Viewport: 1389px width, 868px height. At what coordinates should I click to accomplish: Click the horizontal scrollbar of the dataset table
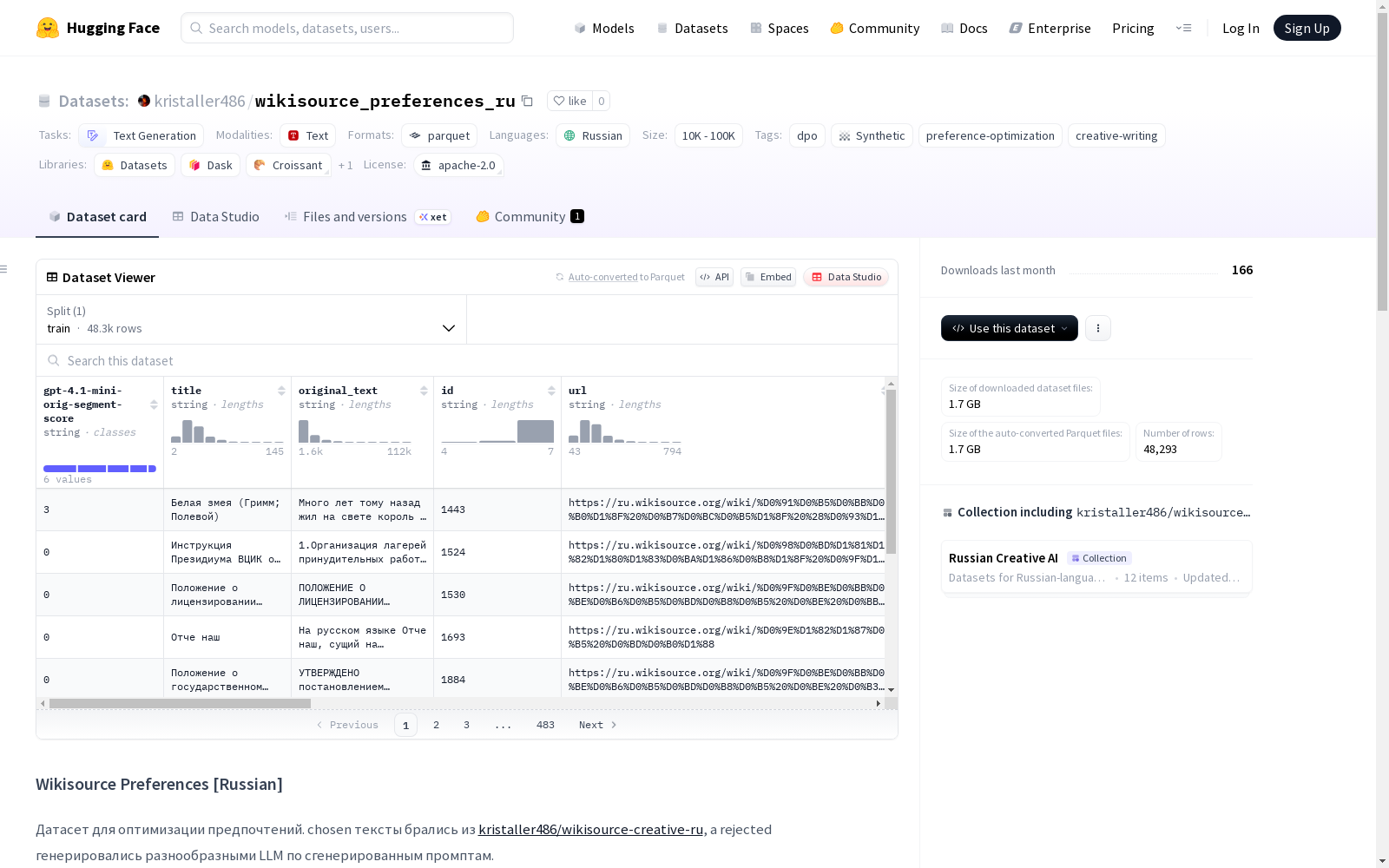point(180,703)
